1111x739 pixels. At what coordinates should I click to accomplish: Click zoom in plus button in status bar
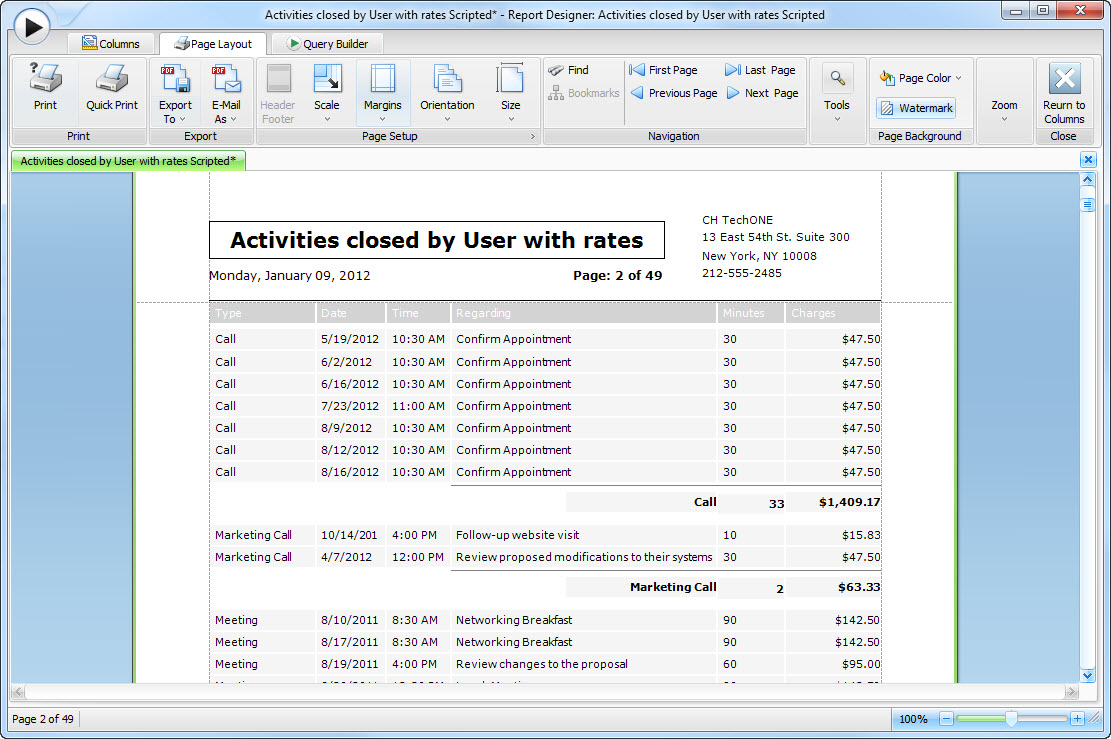(1077, 718)
